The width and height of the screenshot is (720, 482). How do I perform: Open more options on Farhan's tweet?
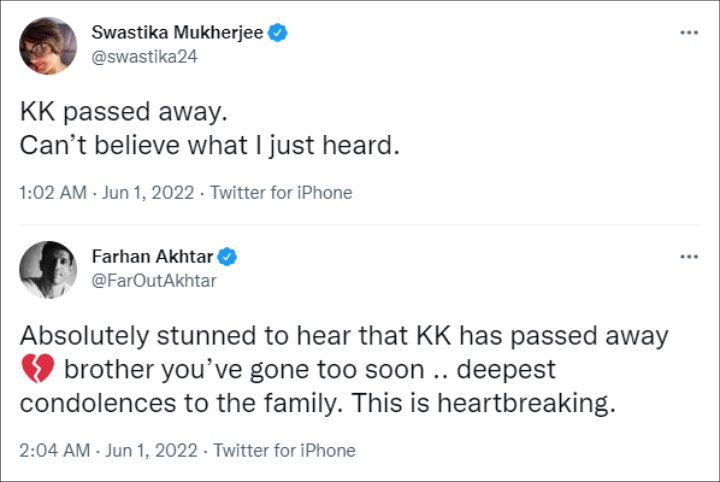(x=689, y=257)
